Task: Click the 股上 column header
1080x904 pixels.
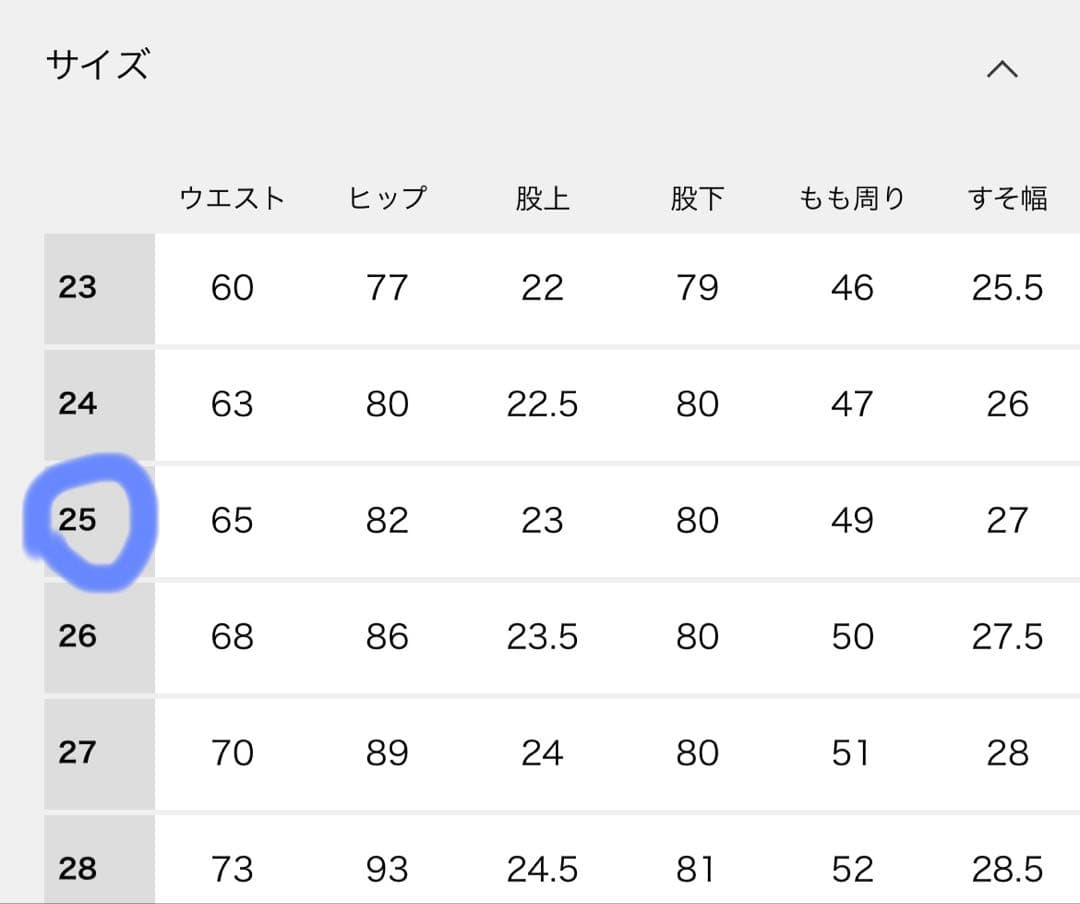Action: 544,198
